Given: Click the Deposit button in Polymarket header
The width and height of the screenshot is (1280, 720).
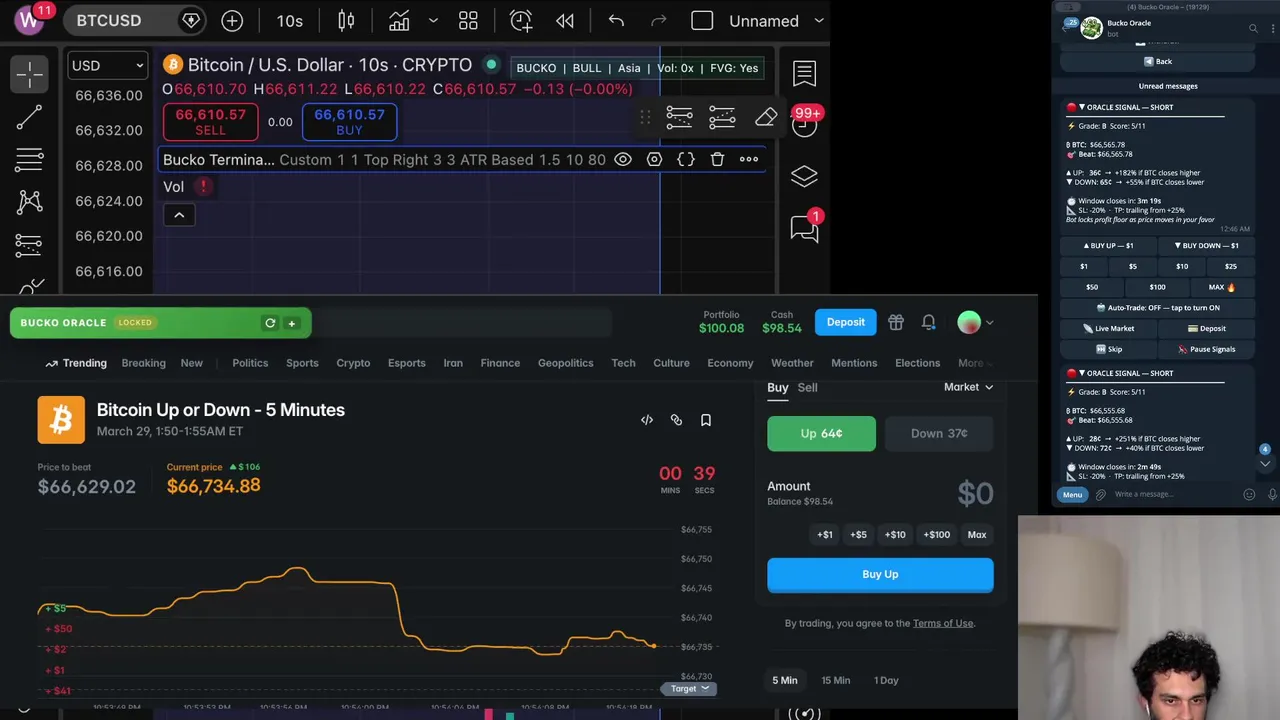Looking at the screenshot, I should click(846, 322).
